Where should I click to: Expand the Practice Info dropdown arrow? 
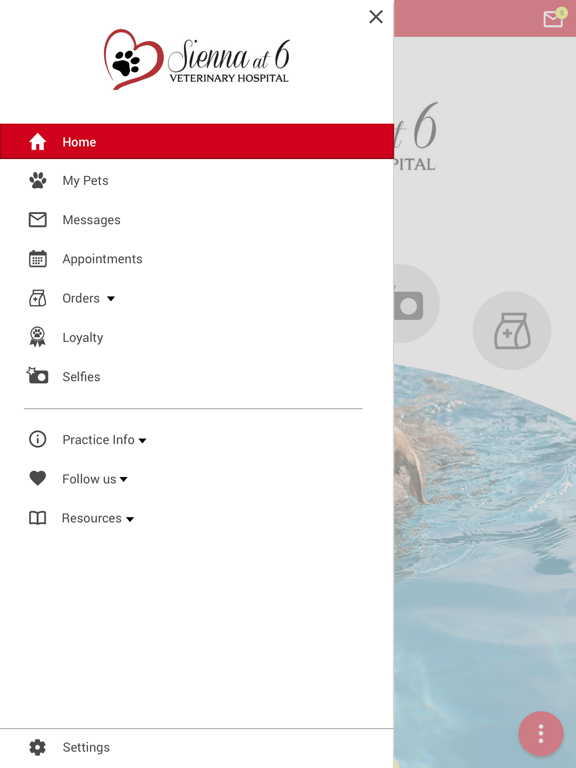(143, 440)
